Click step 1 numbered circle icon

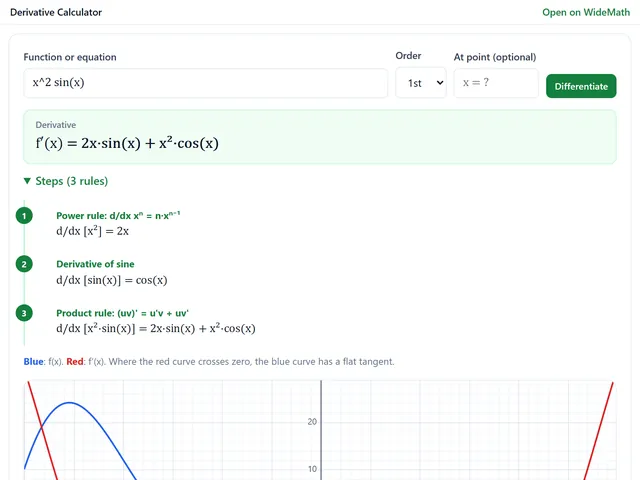(x=24, y=216)
